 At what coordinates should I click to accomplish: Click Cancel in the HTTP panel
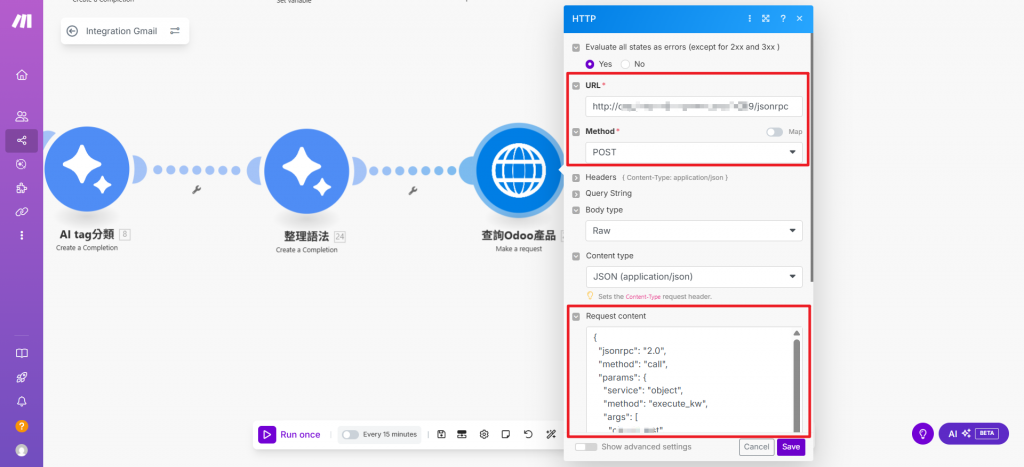(x=756, y=447)
